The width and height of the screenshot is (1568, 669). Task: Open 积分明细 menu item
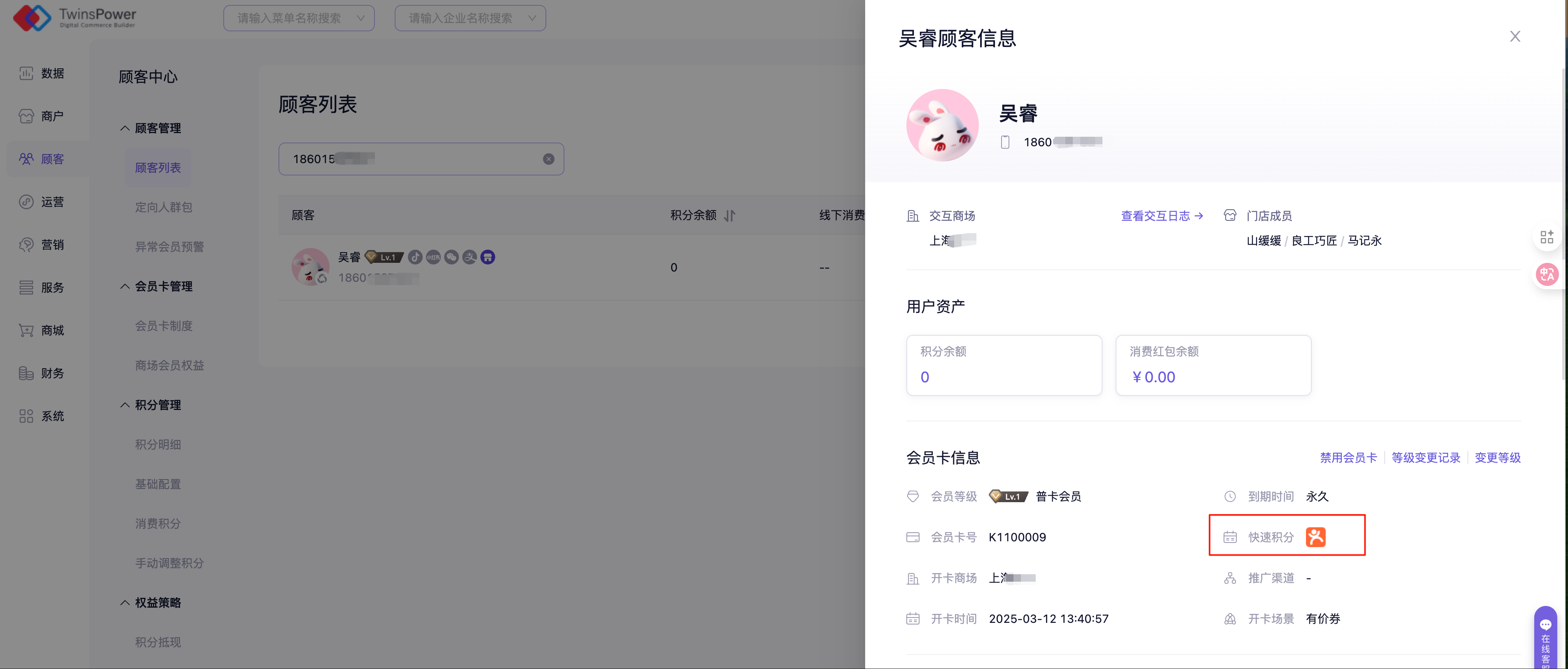point(158,444)
